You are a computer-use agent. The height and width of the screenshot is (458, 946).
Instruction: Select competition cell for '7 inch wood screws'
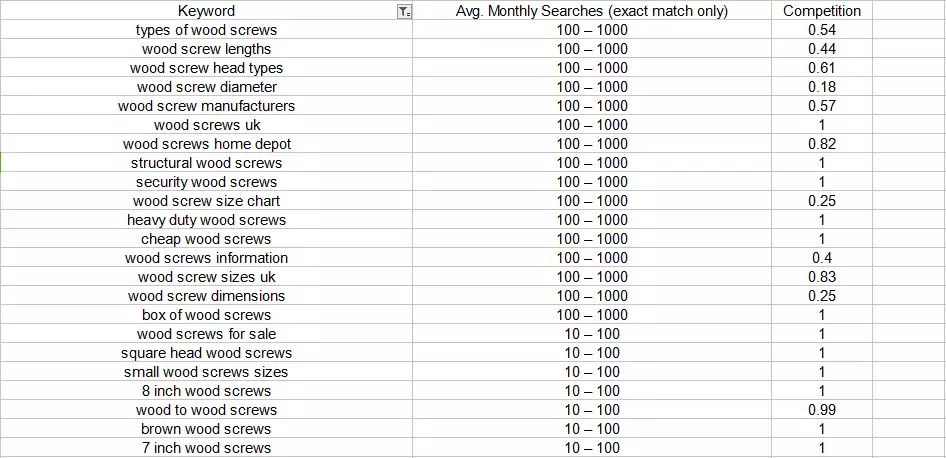pos(821,448)
